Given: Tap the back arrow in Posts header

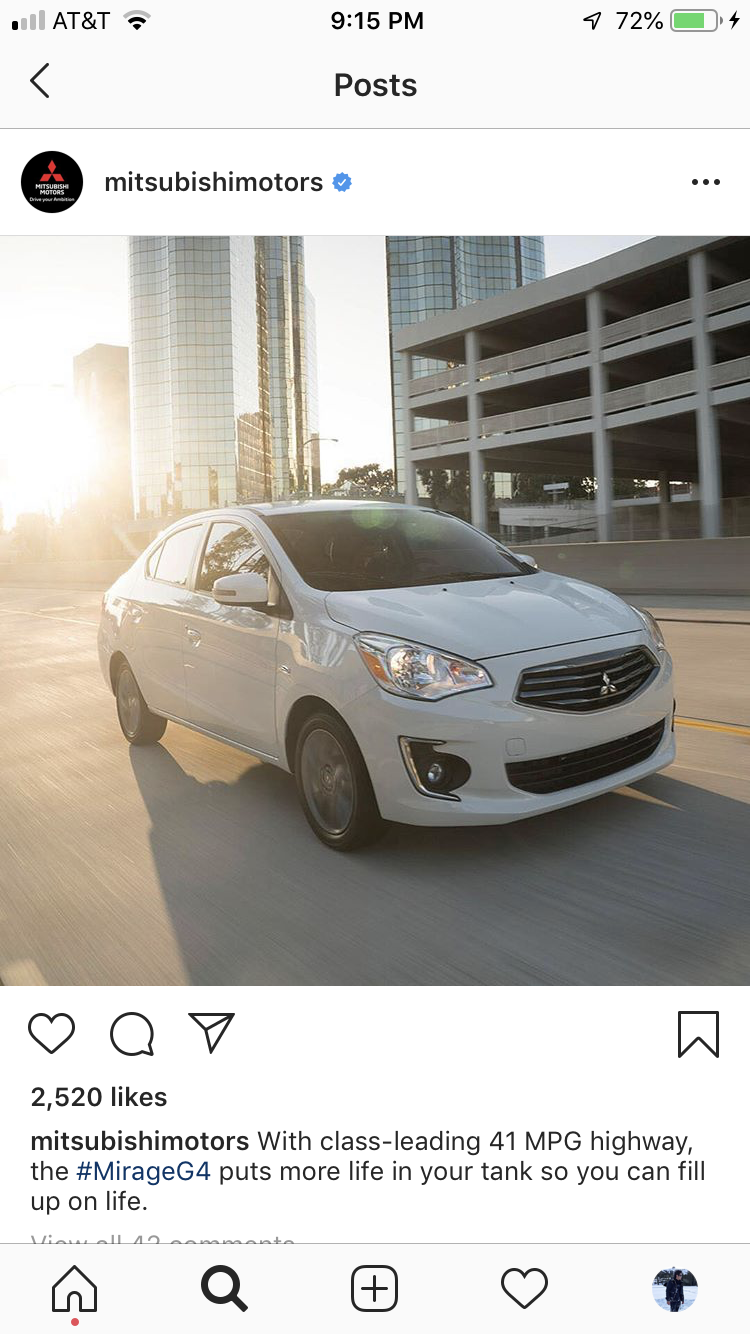Looking at the screenshot, I should click(x=40, y=82).
